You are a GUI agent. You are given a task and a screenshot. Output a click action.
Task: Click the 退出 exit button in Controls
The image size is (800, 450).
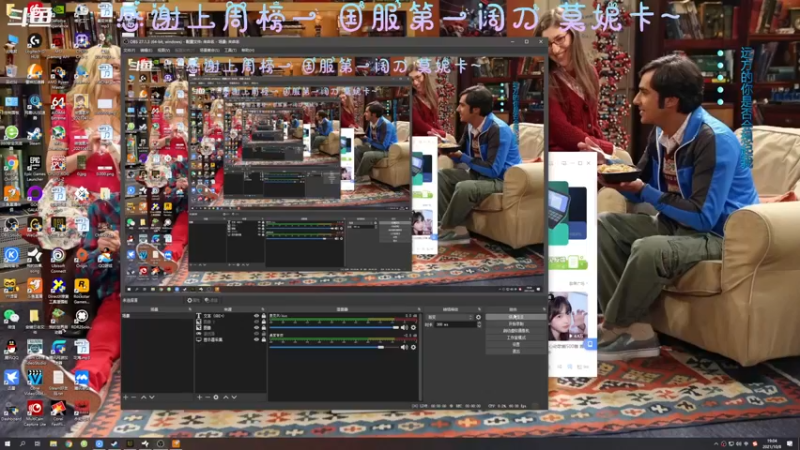(516, 351)
